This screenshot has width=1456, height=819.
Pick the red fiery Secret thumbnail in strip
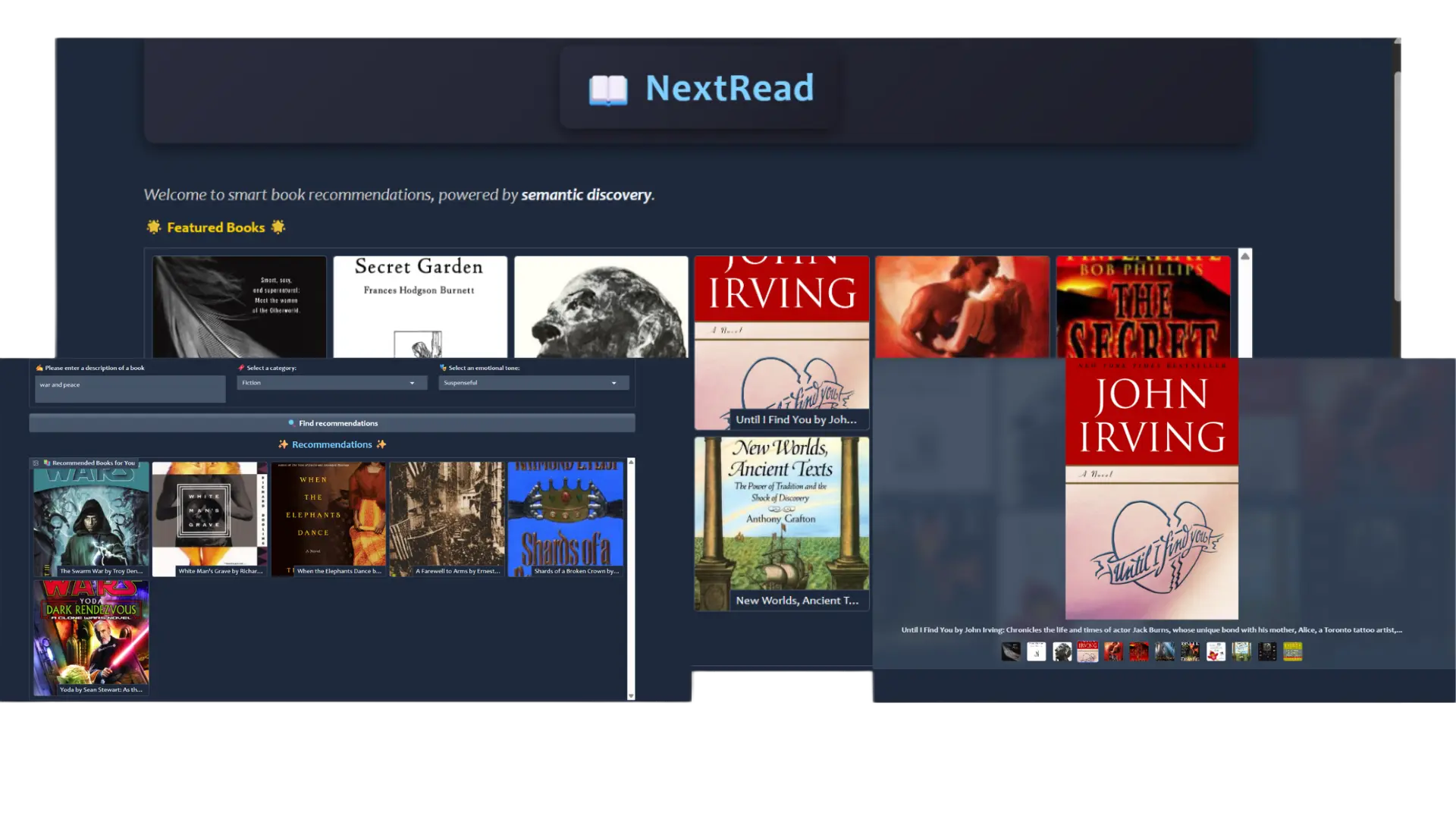(1139, 651)
